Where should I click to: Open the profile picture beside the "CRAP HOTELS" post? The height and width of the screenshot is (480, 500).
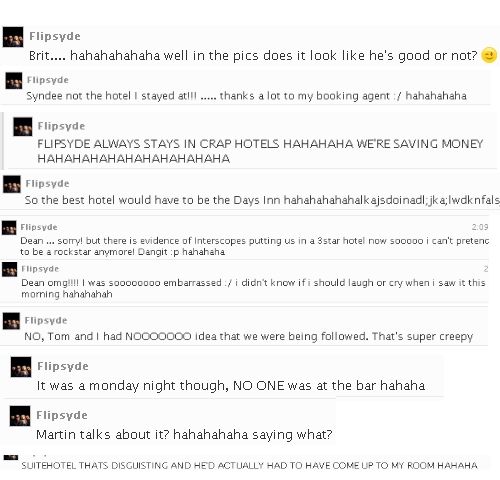click(x=23, y=127)
